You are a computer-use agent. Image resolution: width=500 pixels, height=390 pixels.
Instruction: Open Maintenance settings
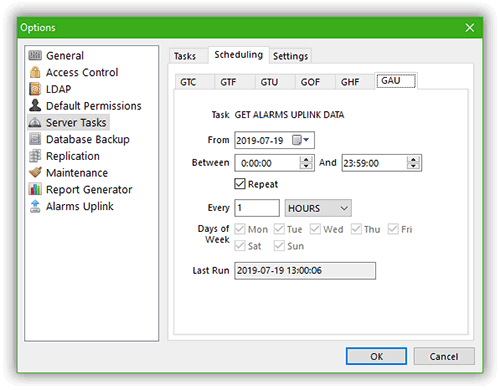[77, 173]
